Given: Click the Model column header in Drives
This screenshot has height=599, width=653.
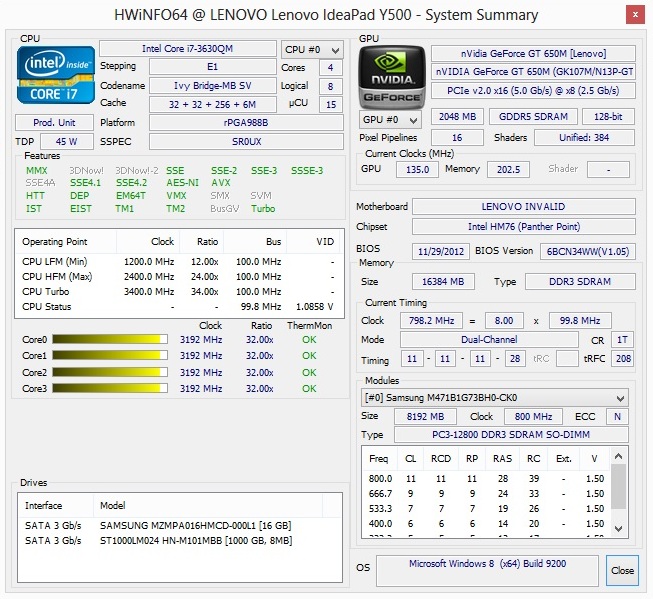Looking at the screenshot, I should tap(208, 506).
